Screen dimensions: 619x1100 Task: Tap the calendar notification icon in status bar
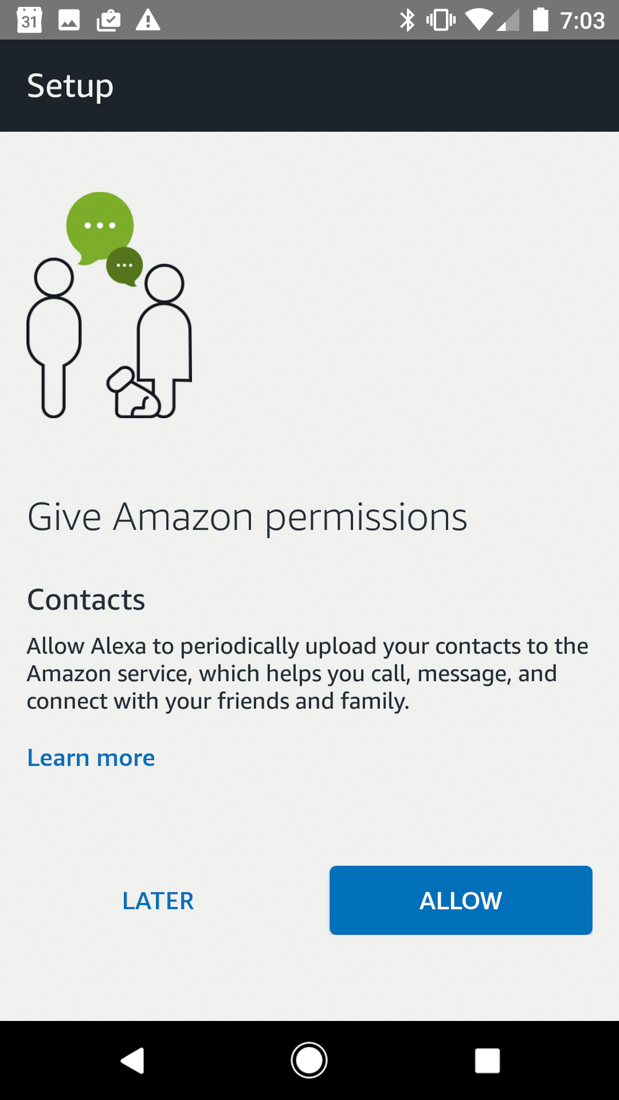pyautogui.click(x=30, y=20)
